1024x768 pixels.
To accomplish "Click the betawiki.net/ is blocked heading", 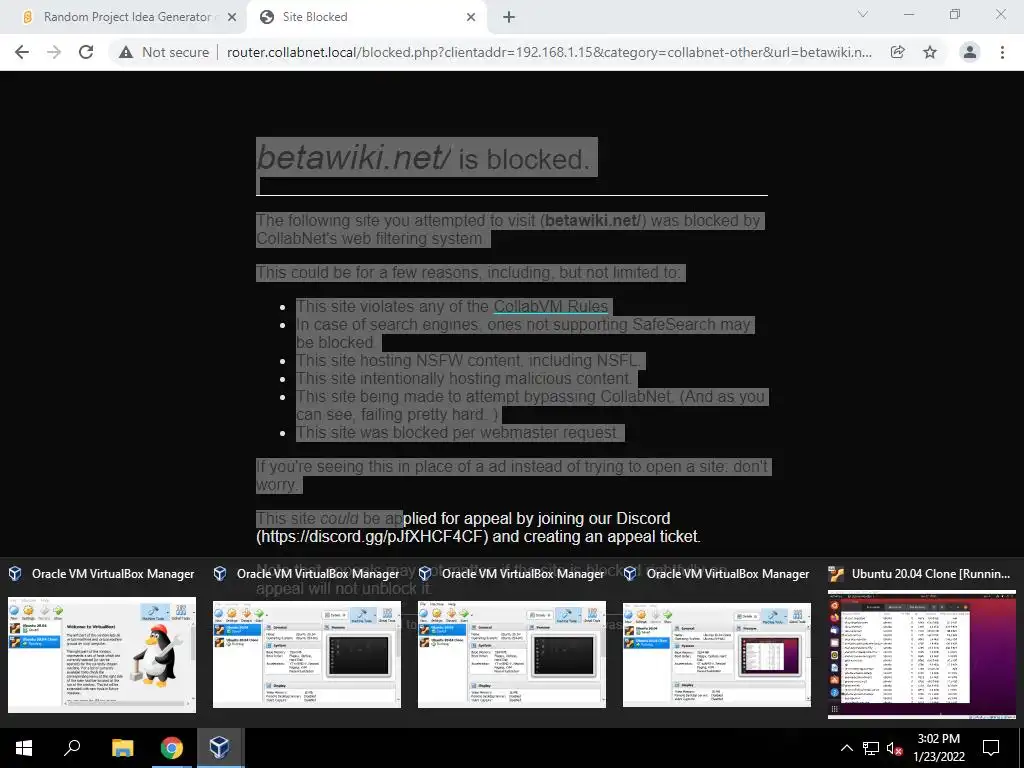I will (424, 158).
